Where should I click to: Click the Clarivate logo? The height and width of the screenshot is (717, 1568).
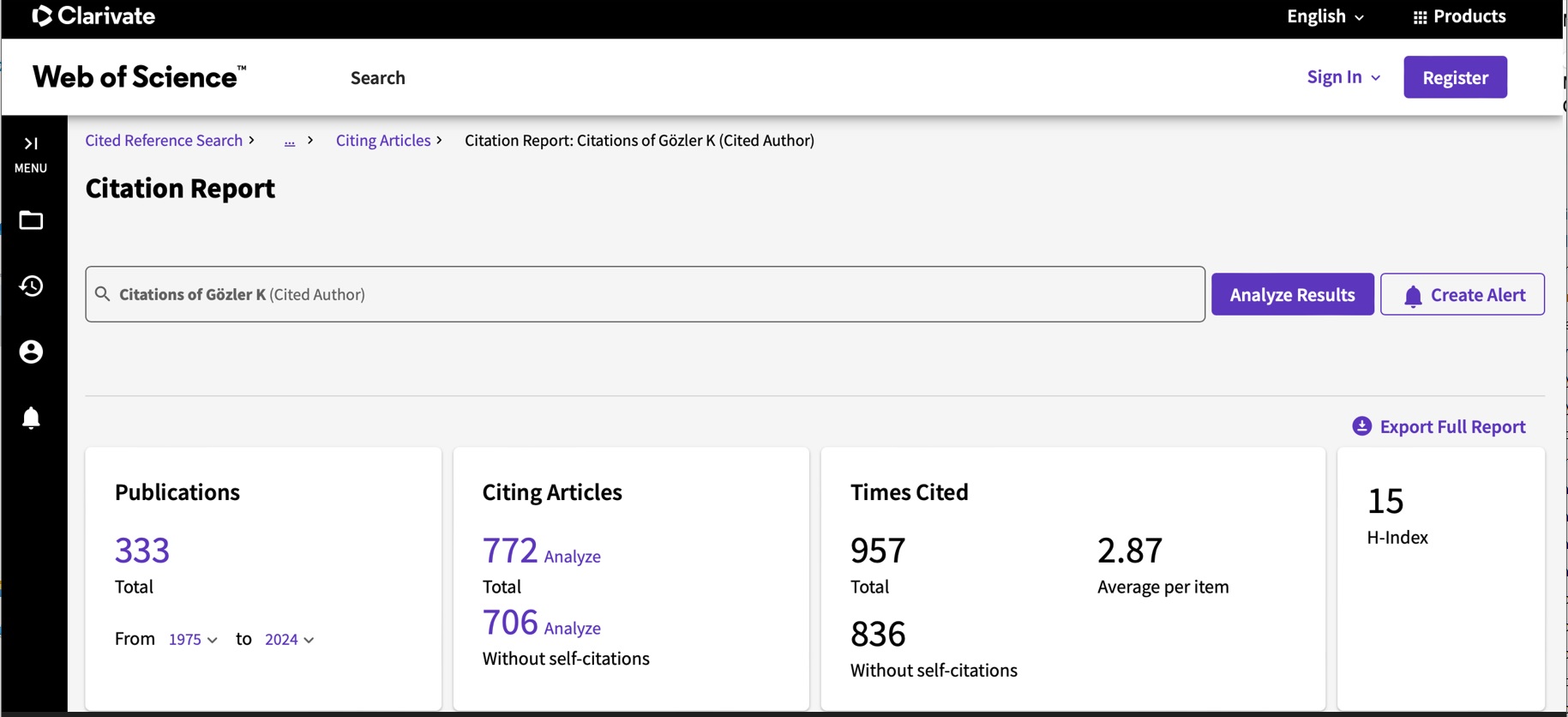click(93, 15)
